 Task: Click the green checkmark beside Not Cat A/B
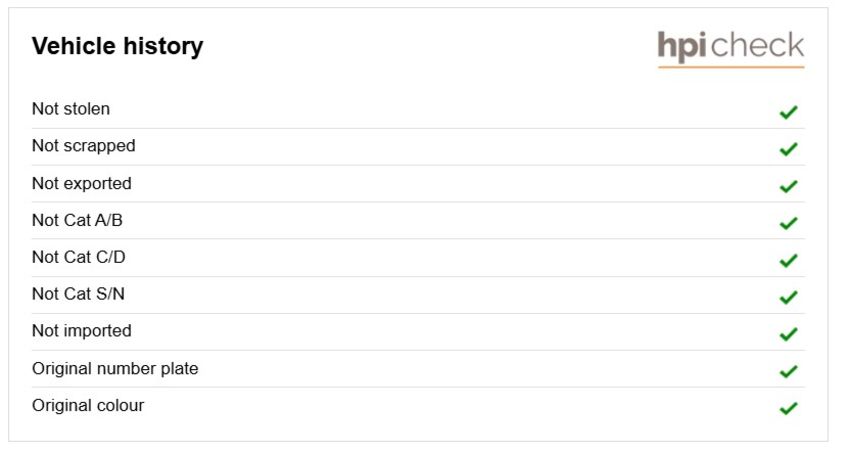click(x=788, y=223)
